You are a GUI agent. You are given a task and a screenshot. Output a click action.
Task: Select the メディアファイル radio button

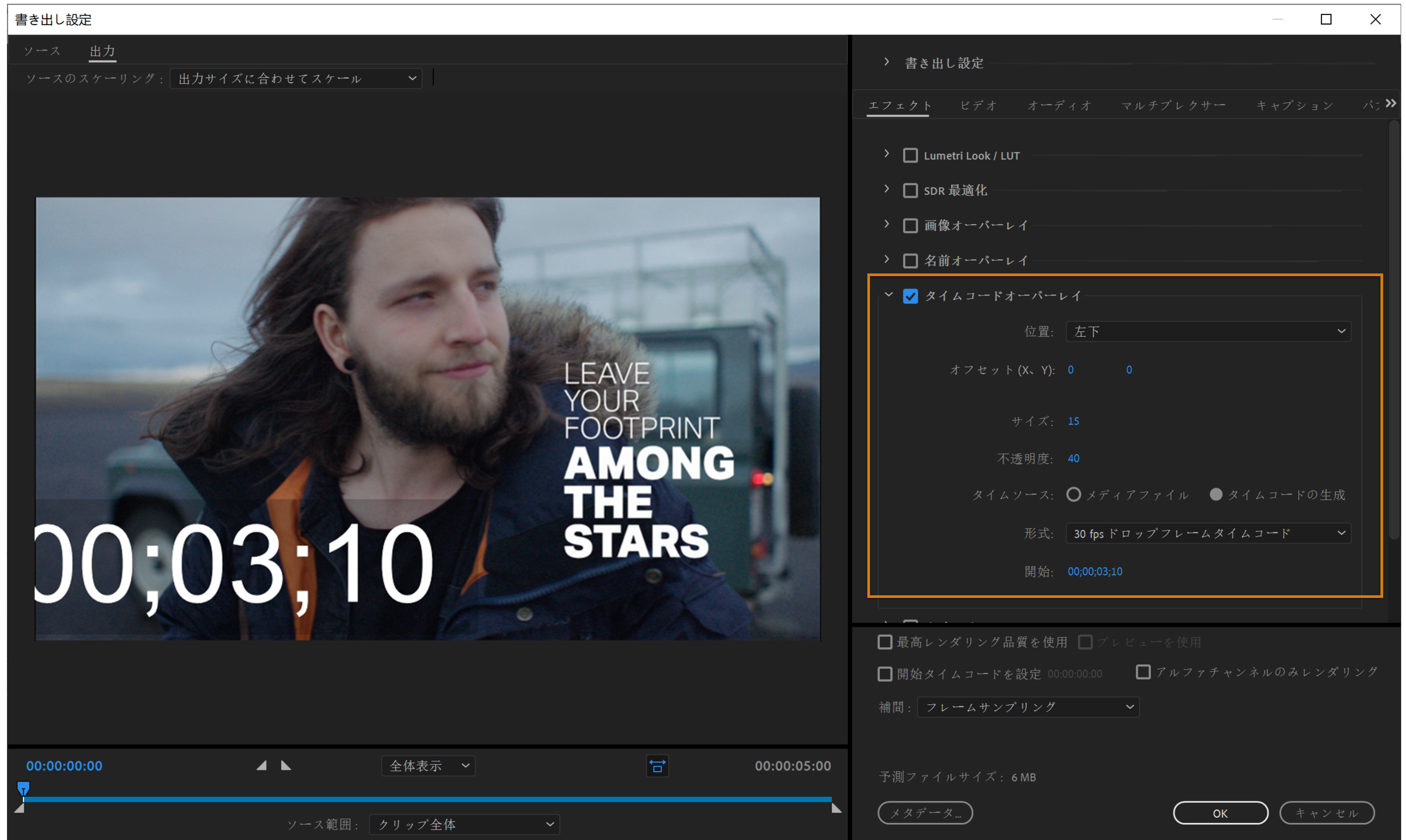tap(1073, 495)
